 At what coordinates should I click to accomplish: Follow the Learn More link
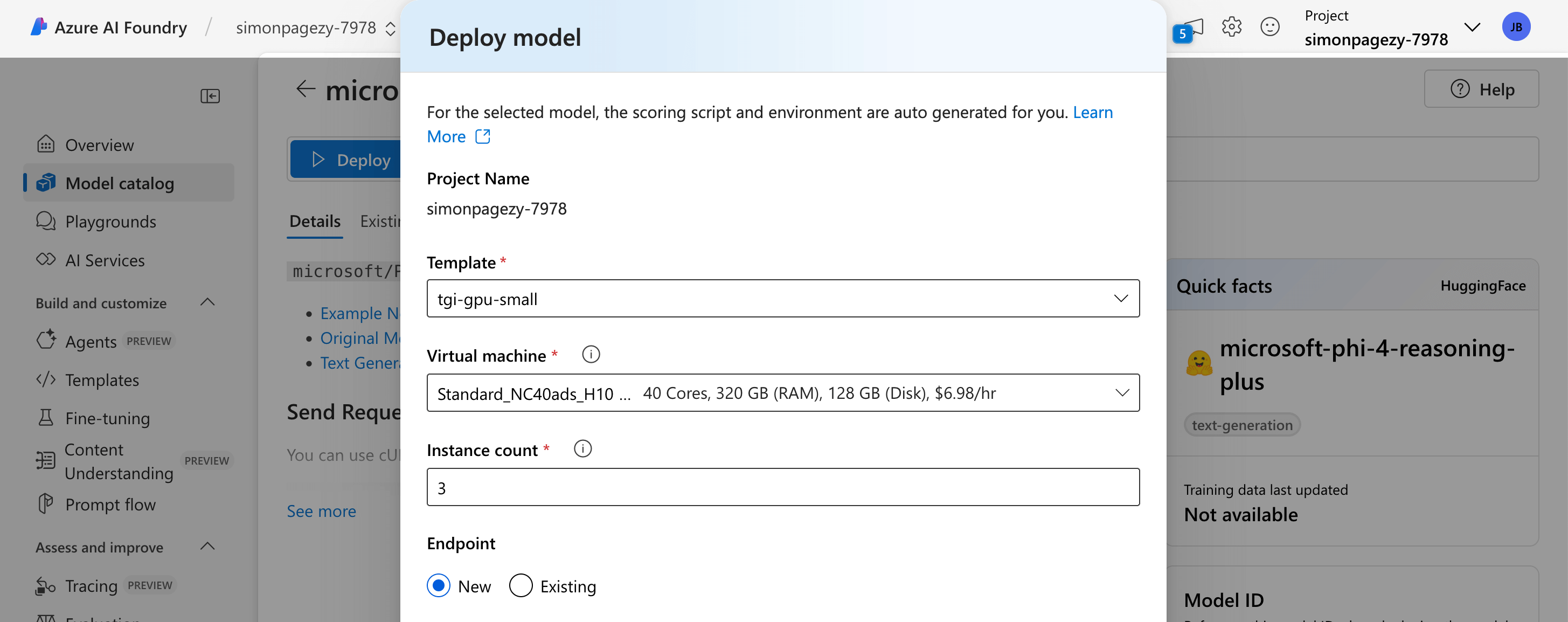click(x=1093, y=112)
